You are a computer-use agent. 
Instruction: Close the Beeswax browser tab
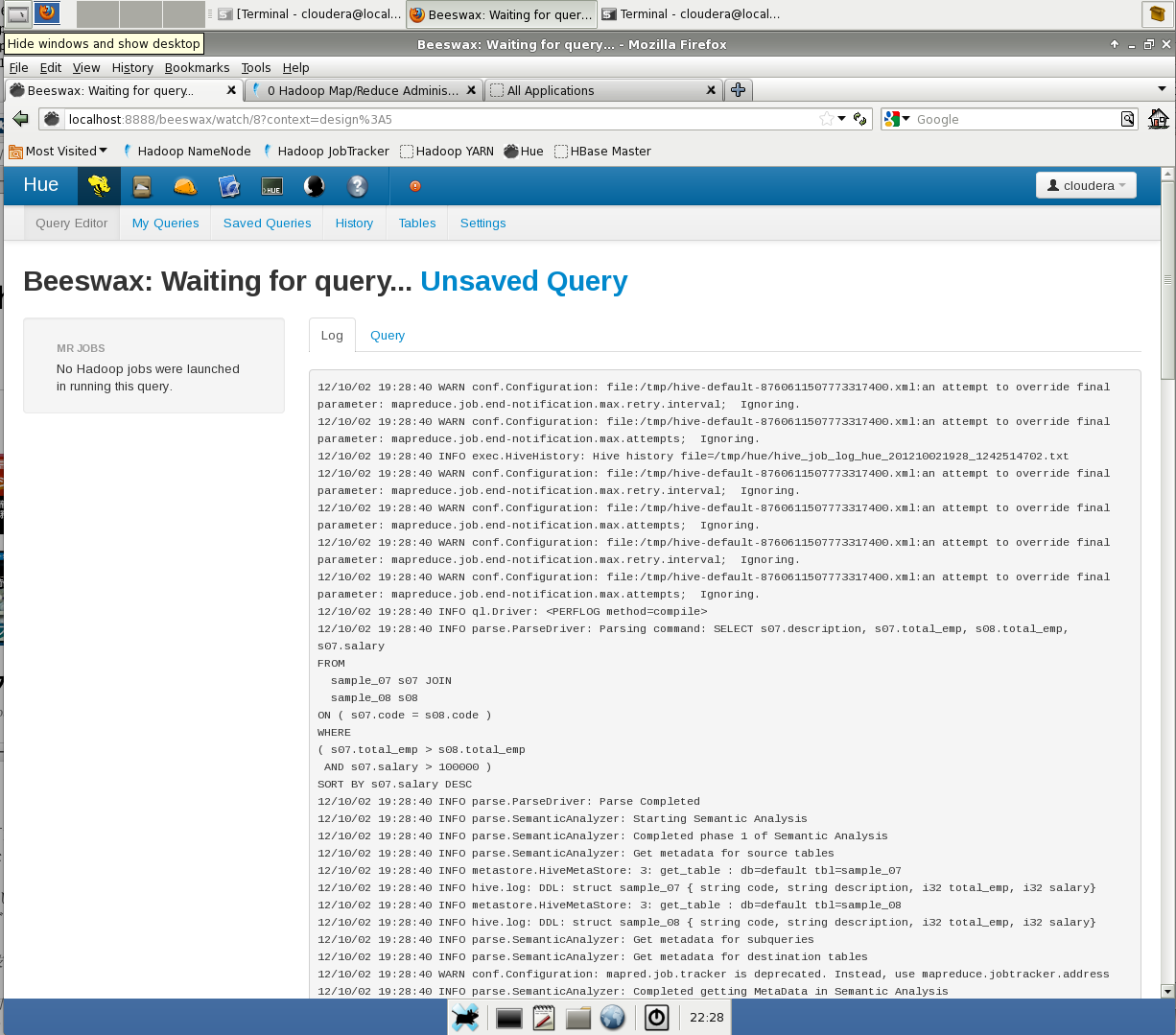point(231,90)
